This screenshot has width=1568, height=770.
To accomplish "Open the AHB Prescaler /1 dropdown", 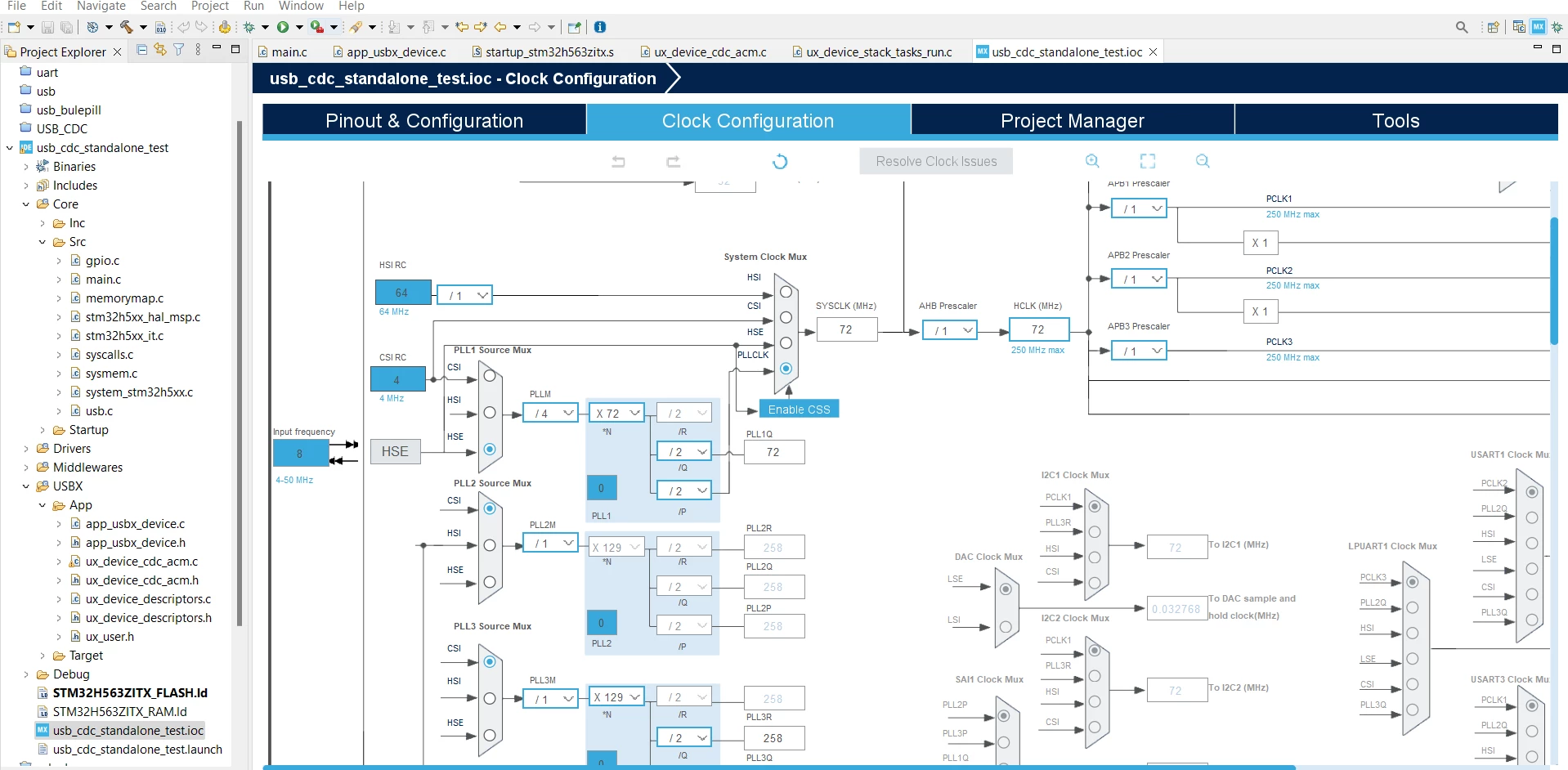I will 950,330.
